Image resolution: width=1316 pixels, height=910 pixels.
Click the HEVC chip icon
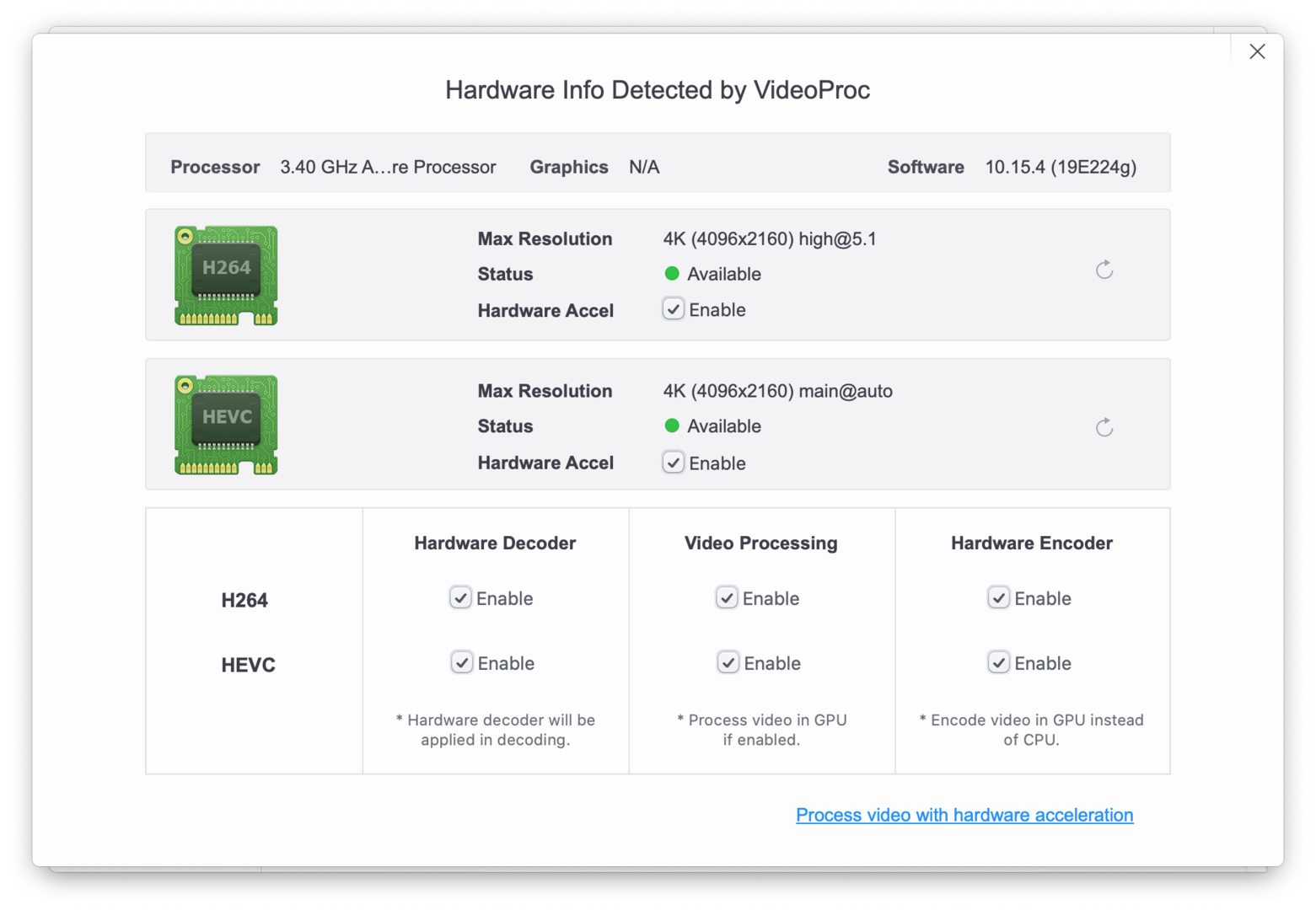(226, 425)
